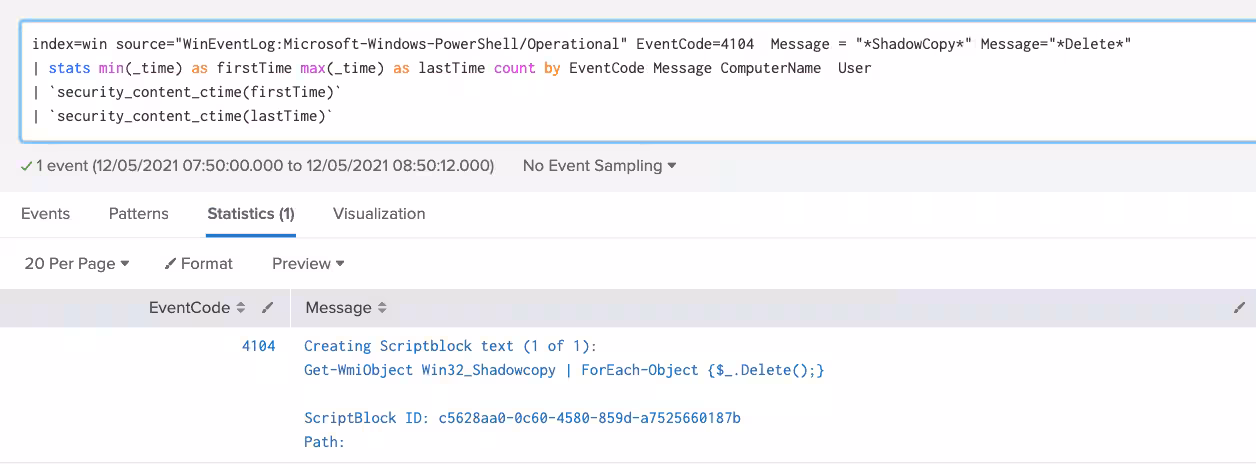Click the EventCode column header label

[189, 308]
